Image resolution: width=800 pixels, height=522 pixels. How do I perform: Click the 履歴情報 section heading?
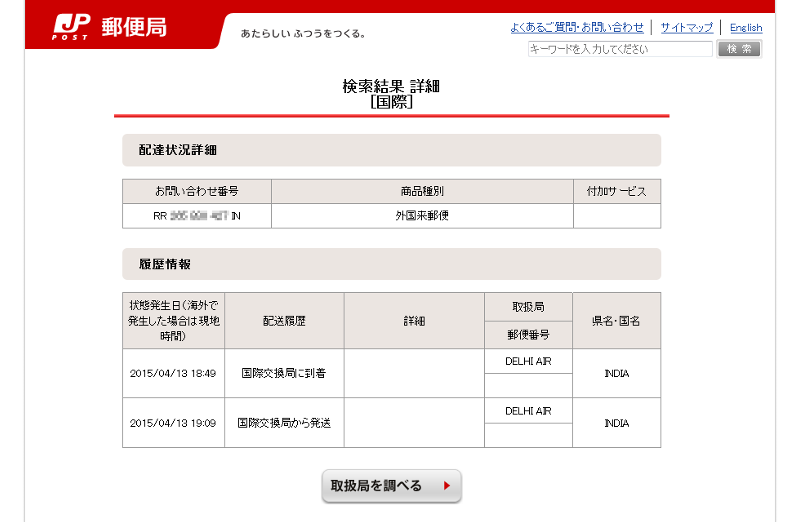point(165,264)
